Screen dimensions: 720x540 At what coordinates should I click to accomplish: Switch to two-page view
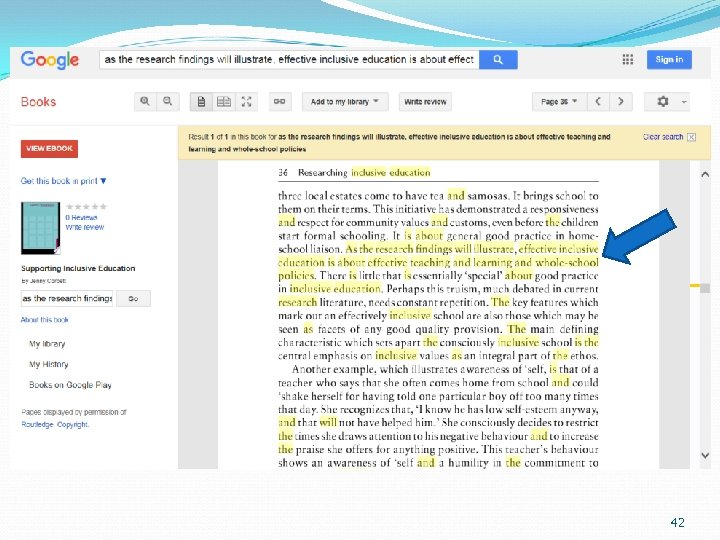(224, 101)
